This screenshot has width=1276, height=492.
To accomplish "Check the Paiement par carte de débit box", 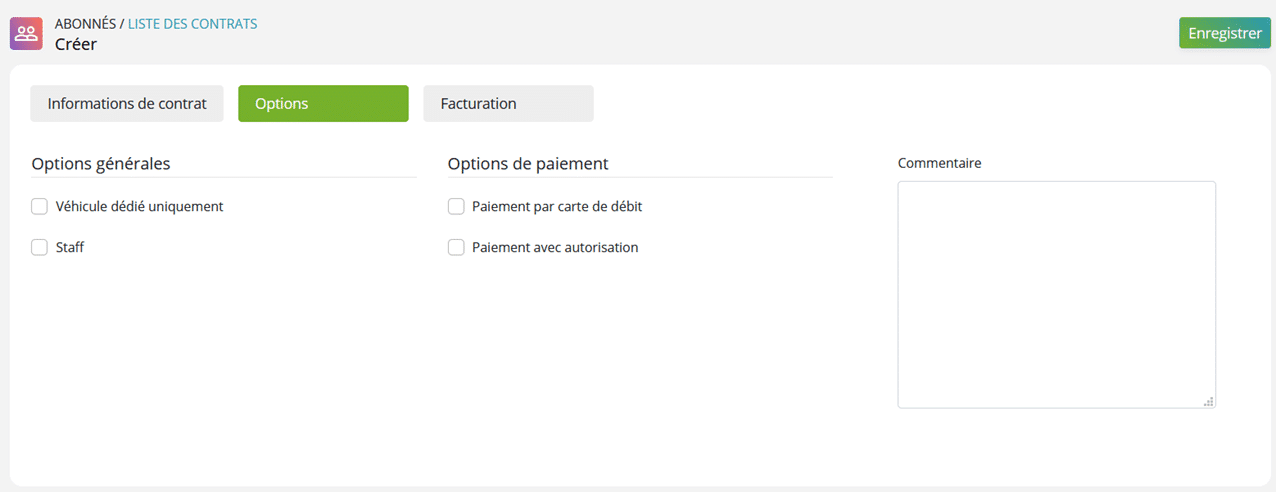I will (x=456, y=206).
